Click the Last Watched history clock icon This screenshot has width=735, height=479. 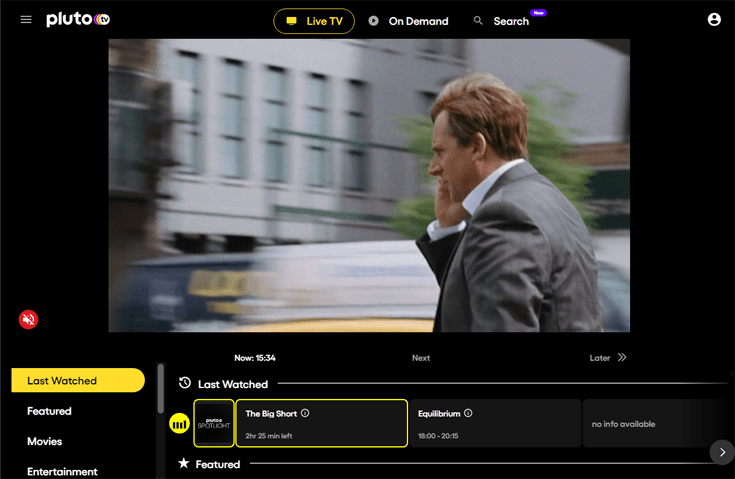(x=185, y=383)
